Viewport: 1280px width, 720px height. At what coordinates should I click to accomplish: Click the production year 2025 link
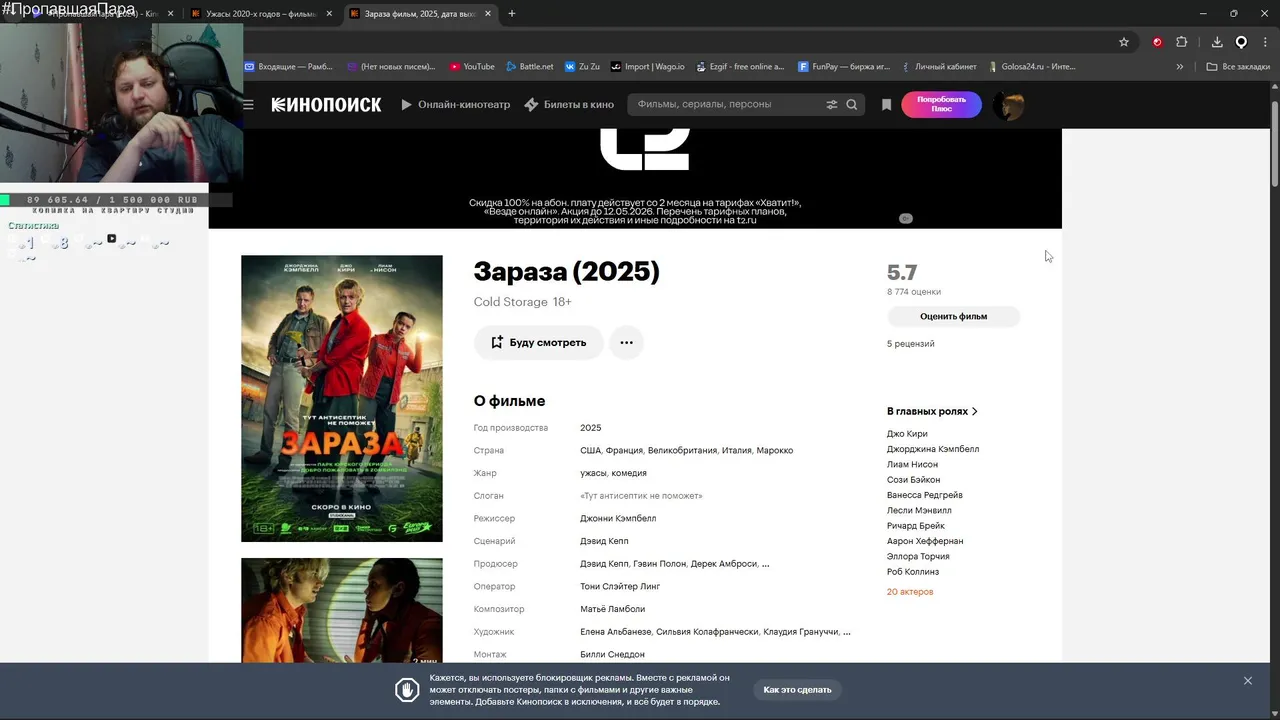(x=591, y=428)
